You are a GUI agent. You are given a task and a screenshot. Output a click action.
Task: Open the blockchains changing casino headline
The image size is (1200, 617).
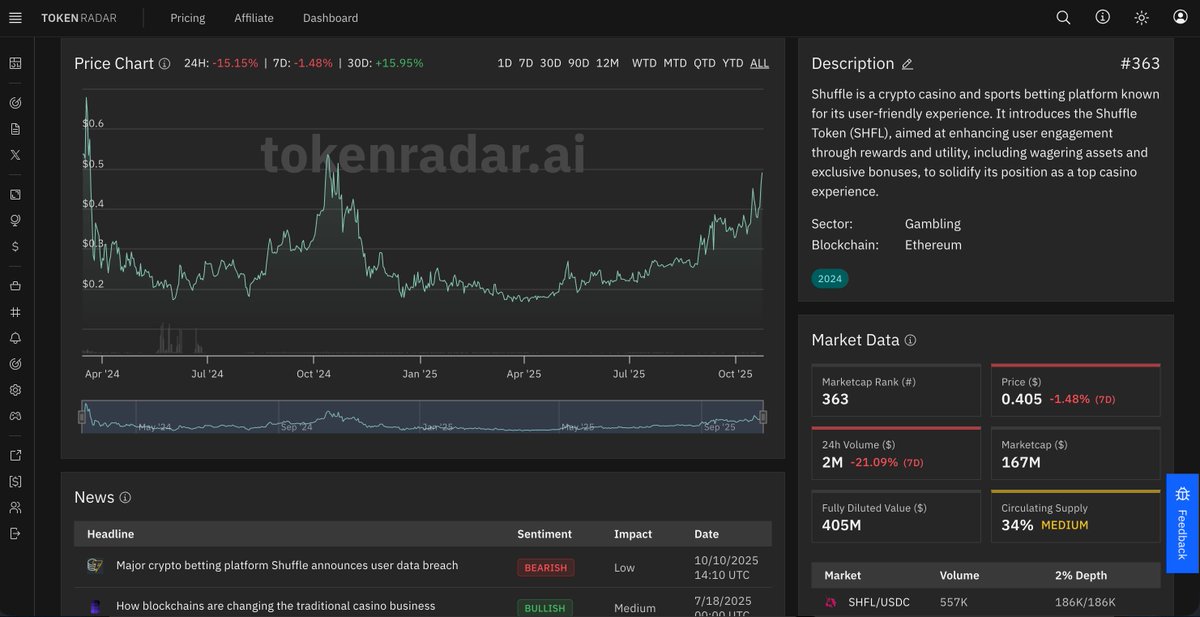tap(276, 606)
